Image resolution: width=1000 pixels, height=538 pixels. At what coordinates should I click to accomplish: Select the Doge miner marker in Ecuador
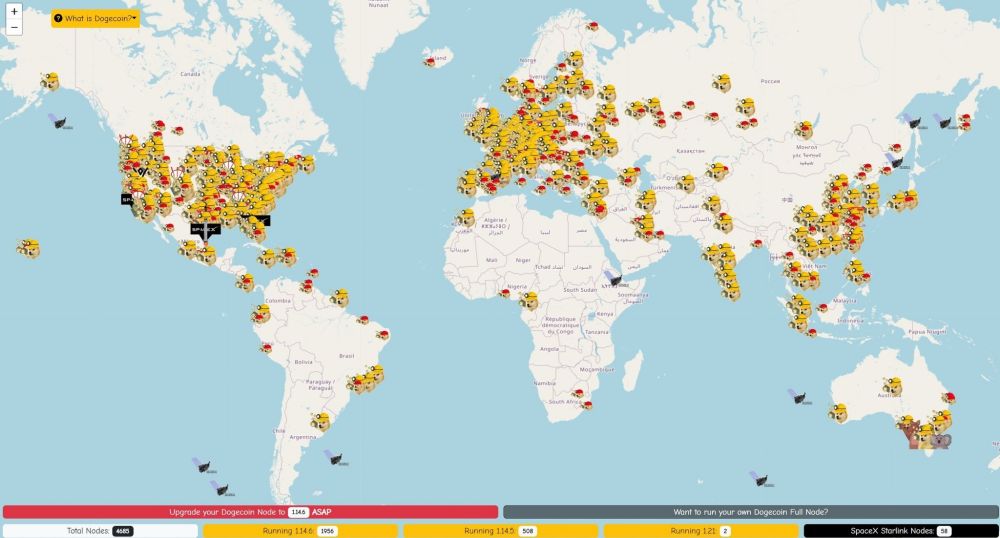(261, 314)
